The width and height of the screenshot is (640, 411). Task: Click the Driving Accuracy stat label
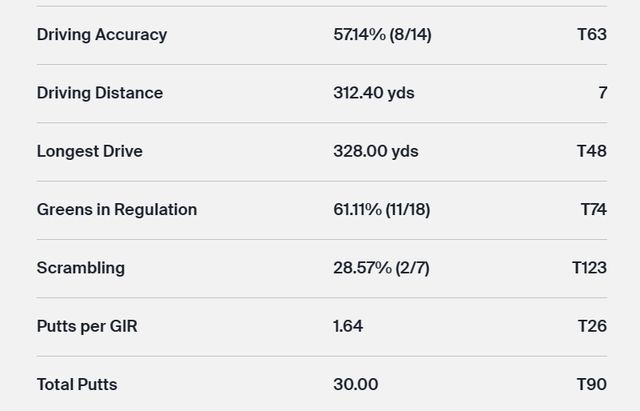click(x=102, y=34)
